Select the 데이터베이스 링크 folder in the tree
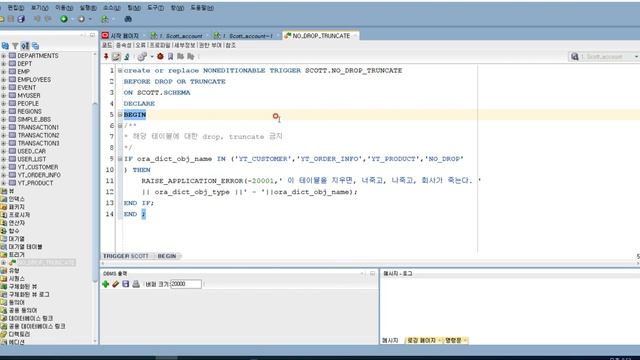 31,318
